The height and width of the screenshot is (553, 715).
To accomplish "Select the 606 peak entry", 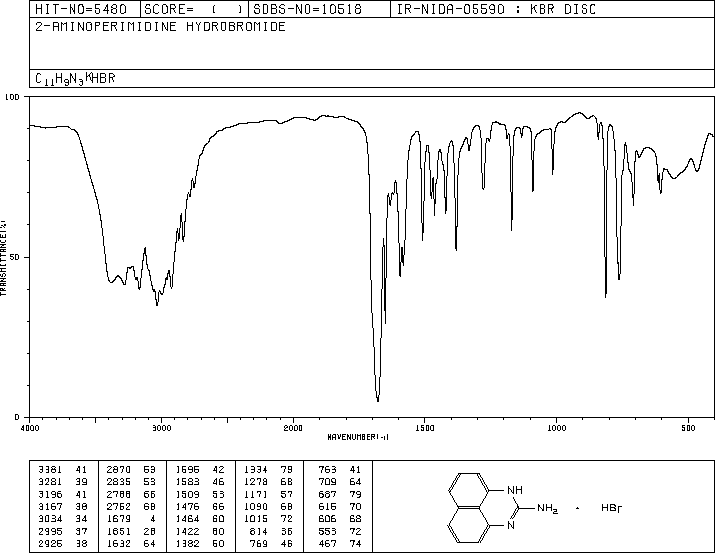I will click(340, 519).
